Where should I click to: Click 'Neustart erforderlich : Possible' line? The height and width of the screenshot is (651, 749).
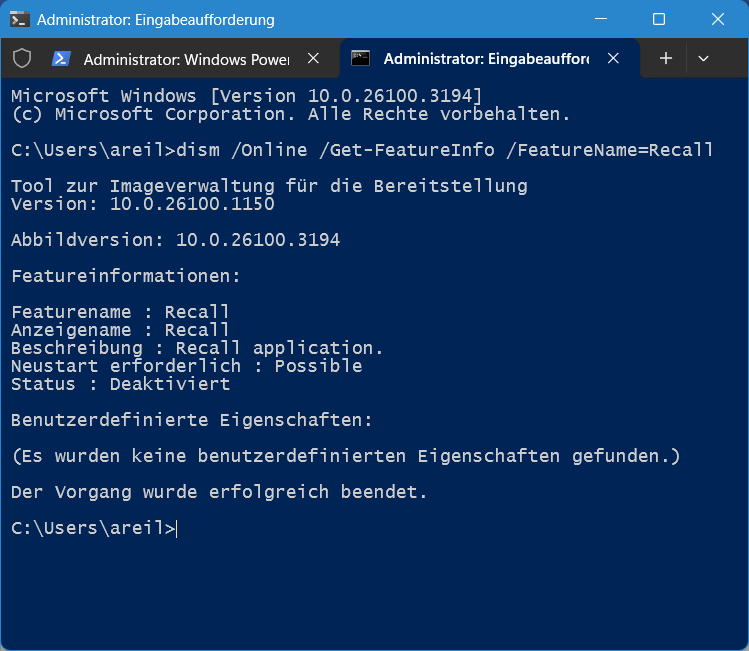187,366
